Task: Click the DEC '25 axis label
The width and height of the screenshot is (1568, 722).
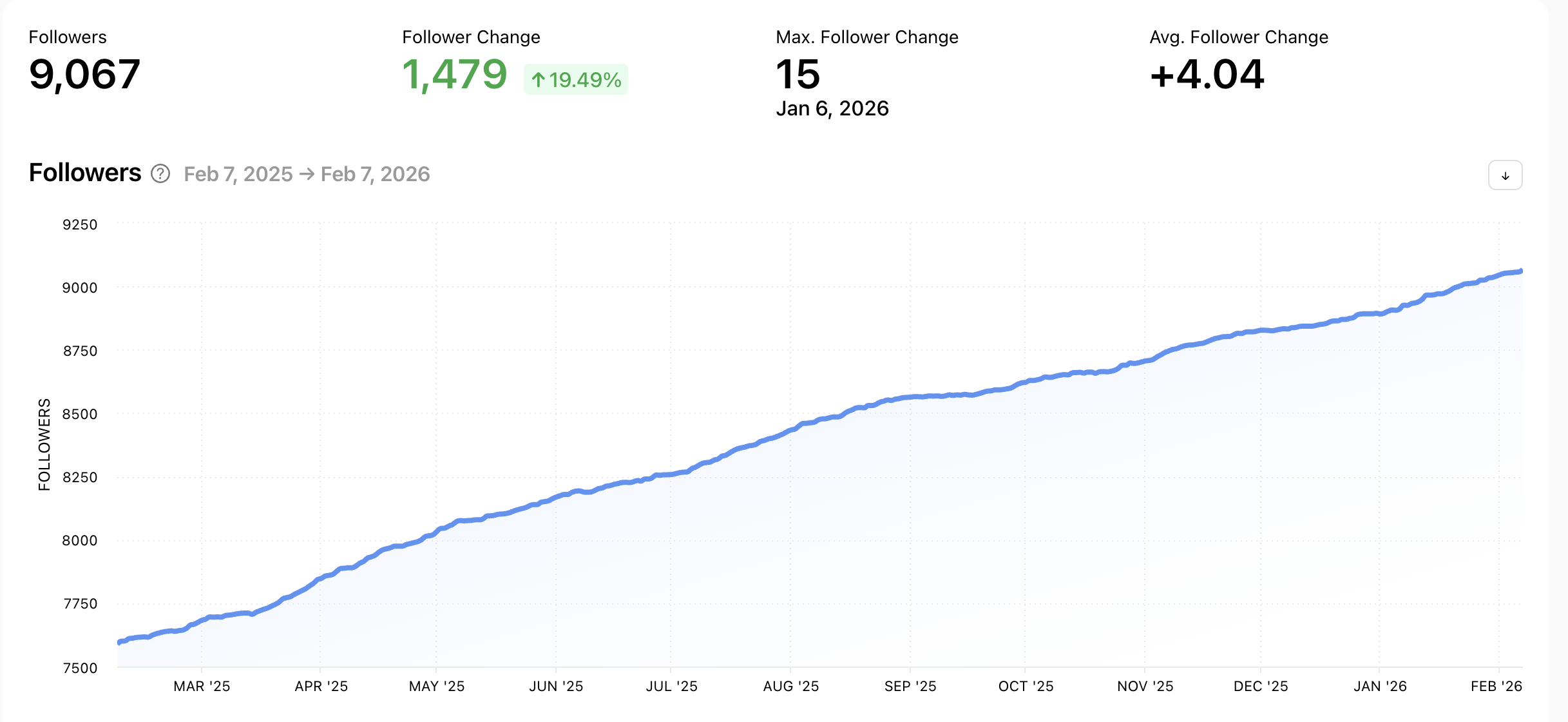Action: coord(1261,687)
